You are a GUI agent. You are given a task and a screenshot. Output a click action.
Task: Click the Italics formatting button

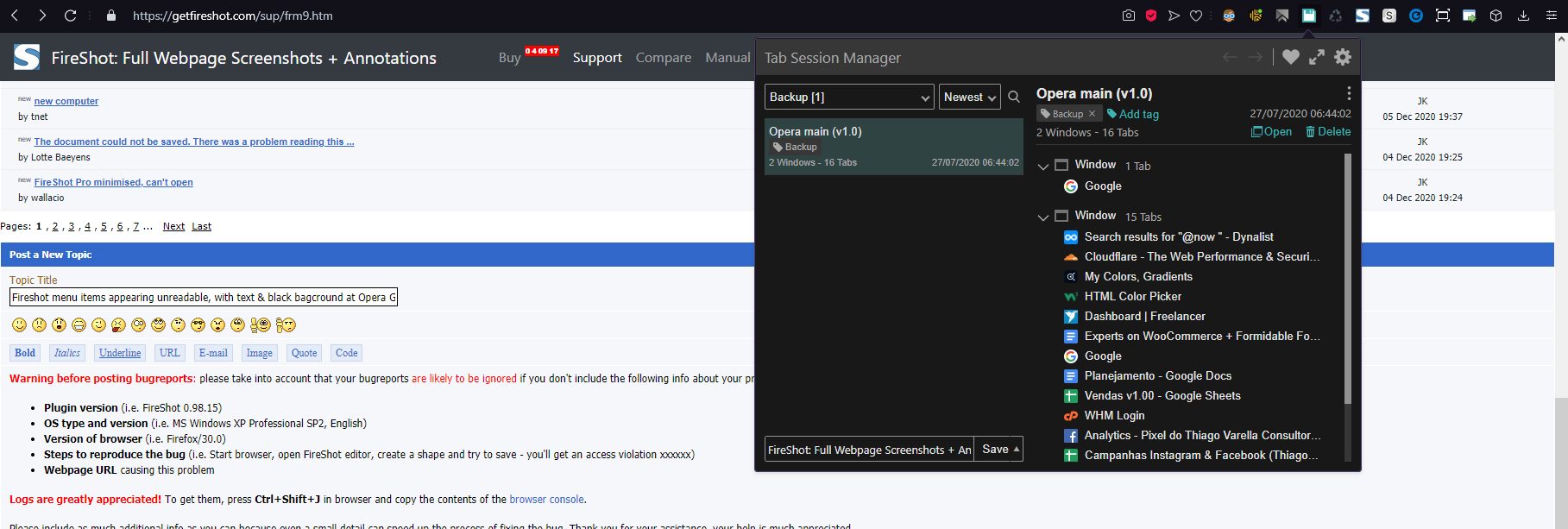[67, 353]
